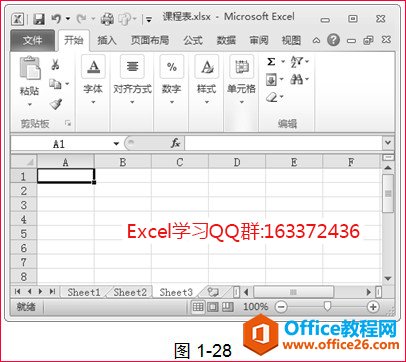Viewport: 406px width, 362px height.
Task: Click the Cut scissors icon
Action: click(x=55, y=64)
